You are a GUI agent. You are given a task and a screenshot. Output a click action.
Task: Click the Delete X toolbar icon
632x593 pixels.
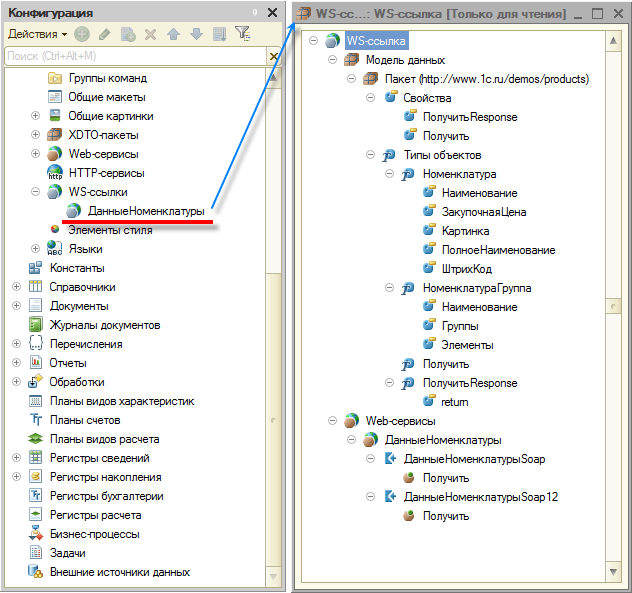150,34
